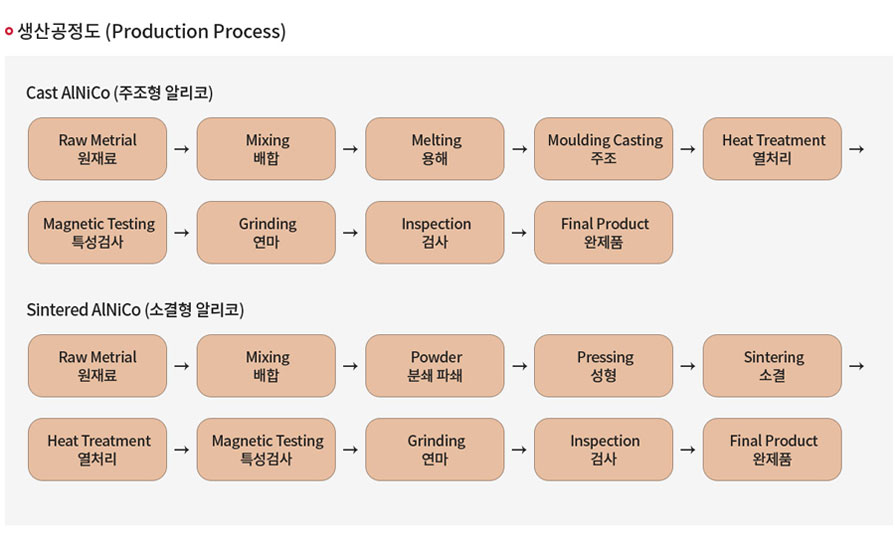Click the Pressing step box
Image resolution: width=895 pixels, height=546 pixels.
coord(603,366)
